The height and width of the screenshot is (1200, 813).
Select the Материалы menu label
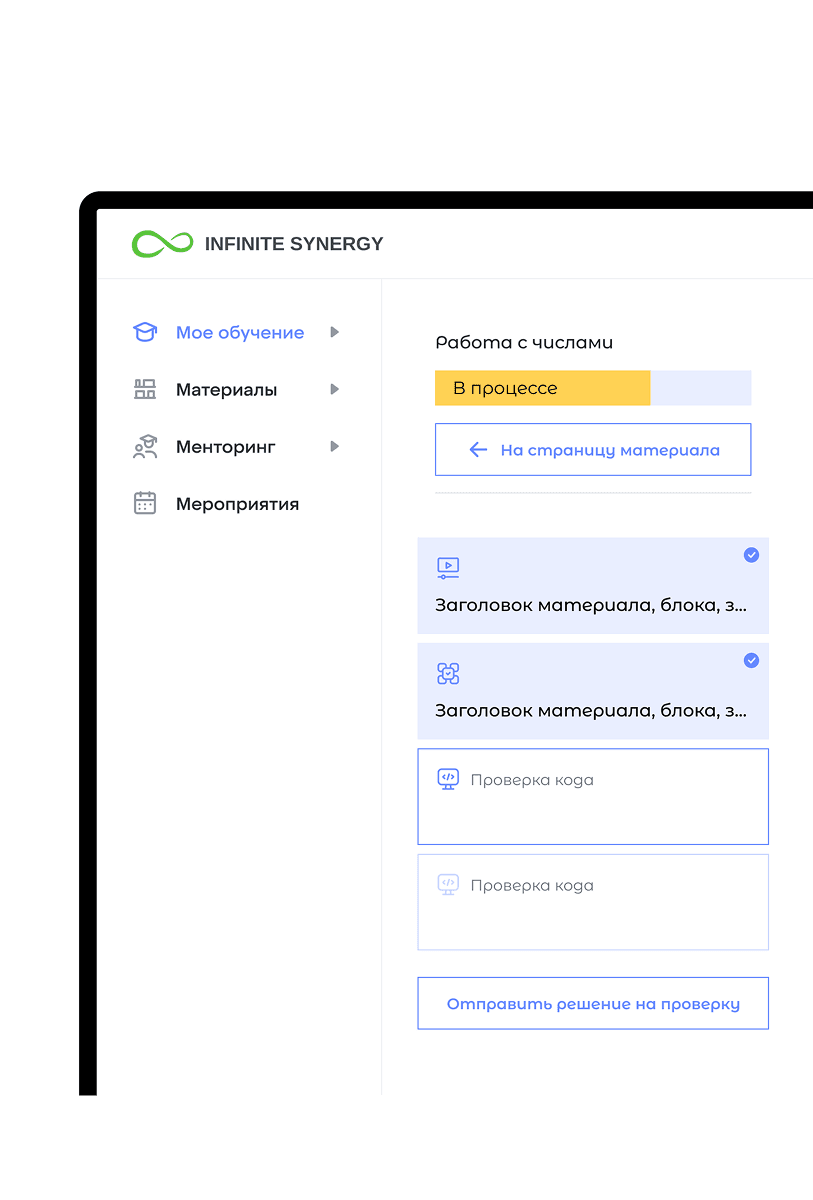point(226,390)
